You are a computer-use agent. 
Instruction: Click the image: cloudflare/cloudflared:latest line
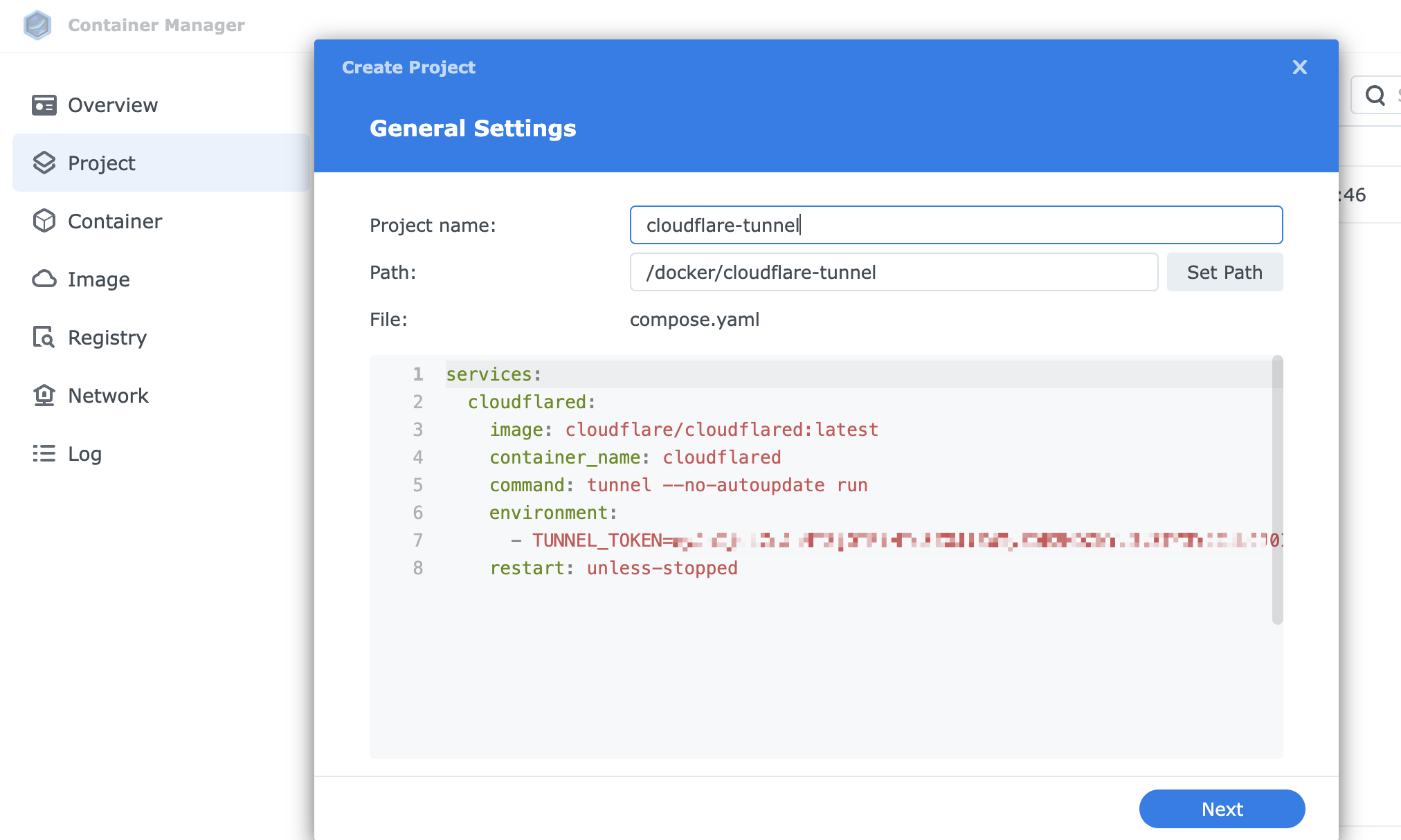[x=684, y=430]
